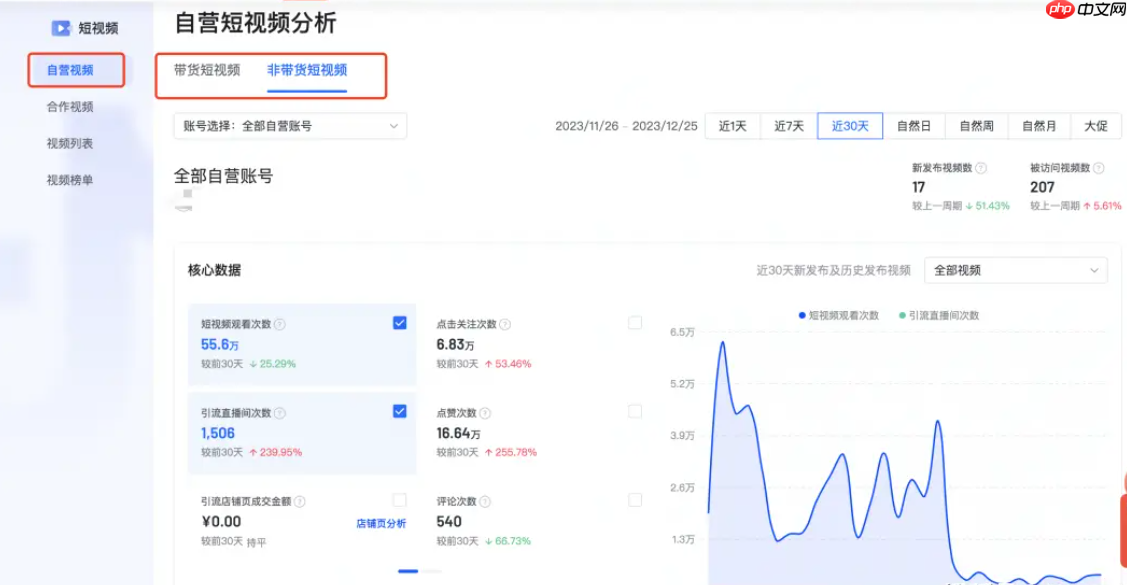This screenshot has width=1127, height=585.
Task: Uncheck the 引流直播间次数 metric checkbox
Action: pyautogui.click(x=398, y=412)
